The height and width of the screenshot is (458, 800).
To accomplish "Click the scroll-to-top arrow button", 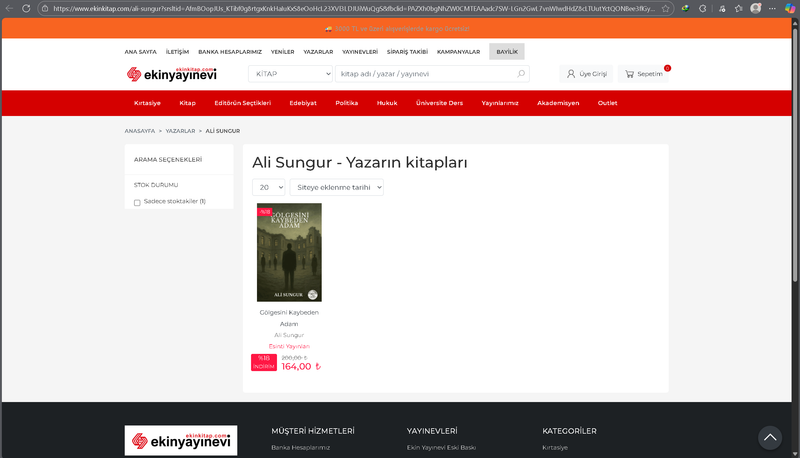I will (770, 438).
